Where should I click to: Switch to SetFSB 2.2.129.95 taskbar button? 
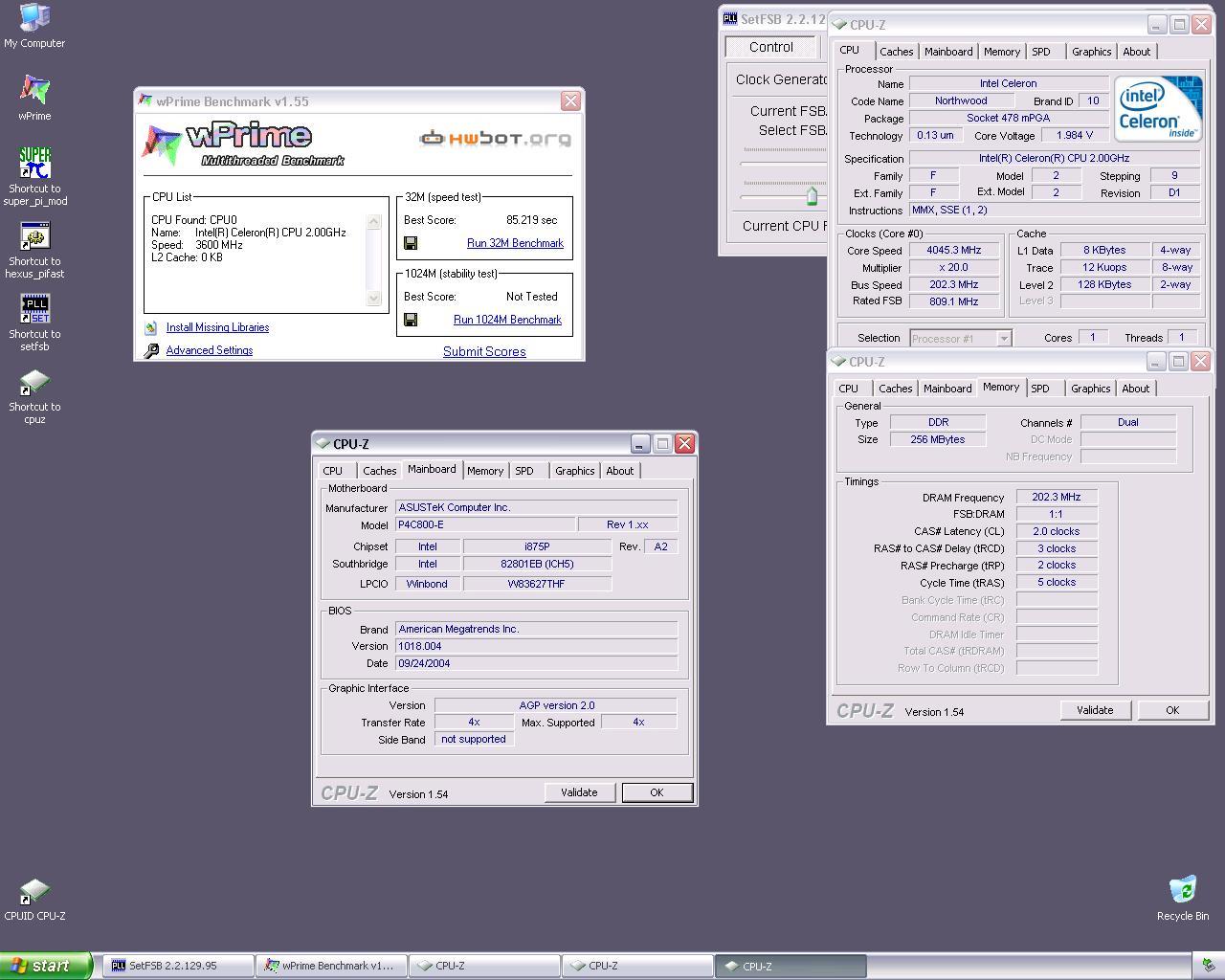click(x=178, y=966)
